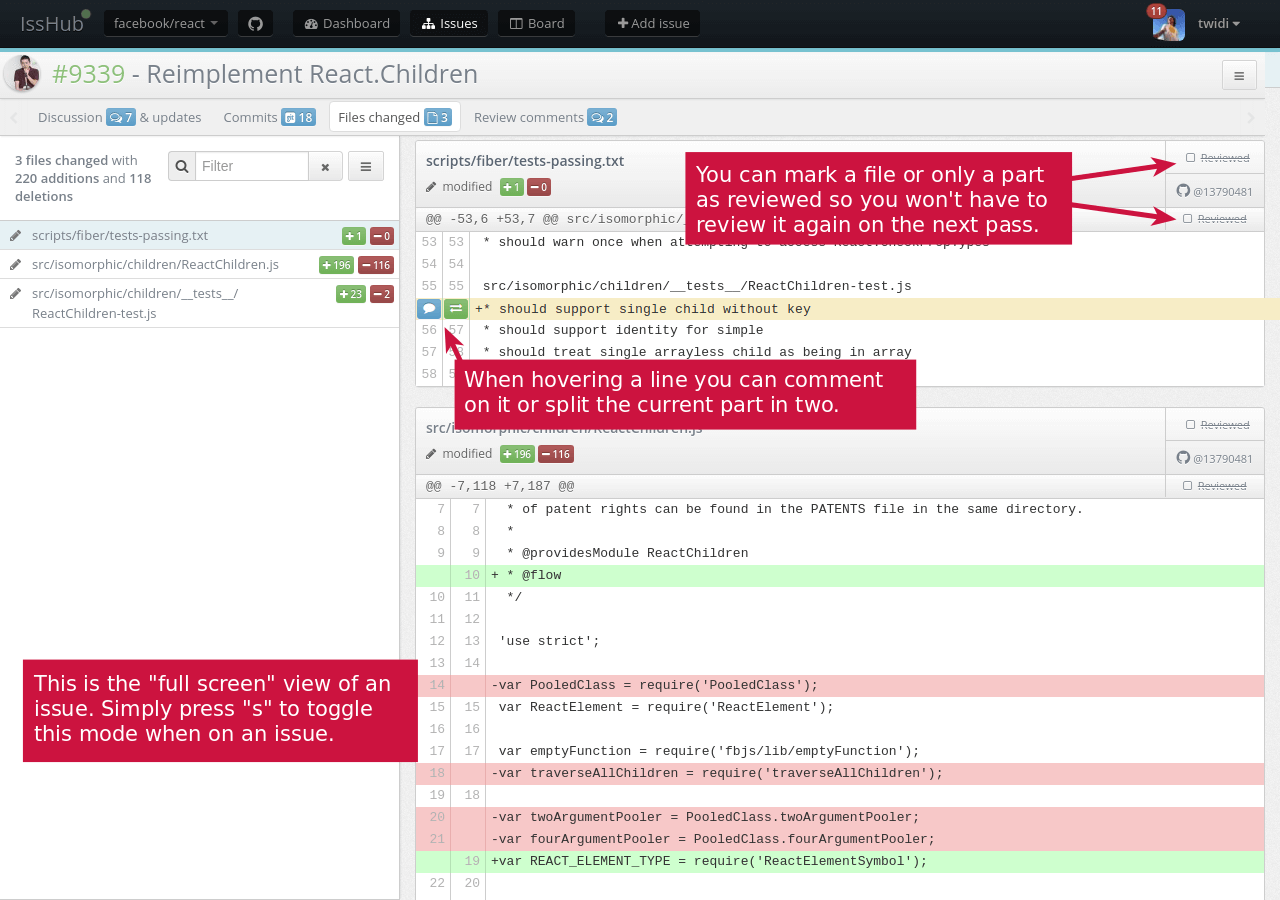1280x900 pixels.
Task: Switch to the Commits tab
Action: point(268,117)
